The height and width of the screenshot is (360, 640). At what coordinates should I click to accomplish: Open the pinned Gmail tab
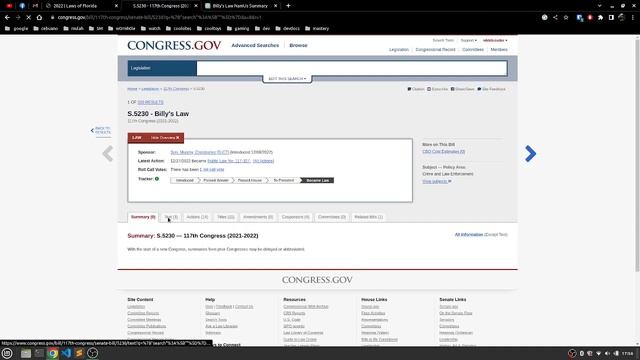click(x=35, y=6)
